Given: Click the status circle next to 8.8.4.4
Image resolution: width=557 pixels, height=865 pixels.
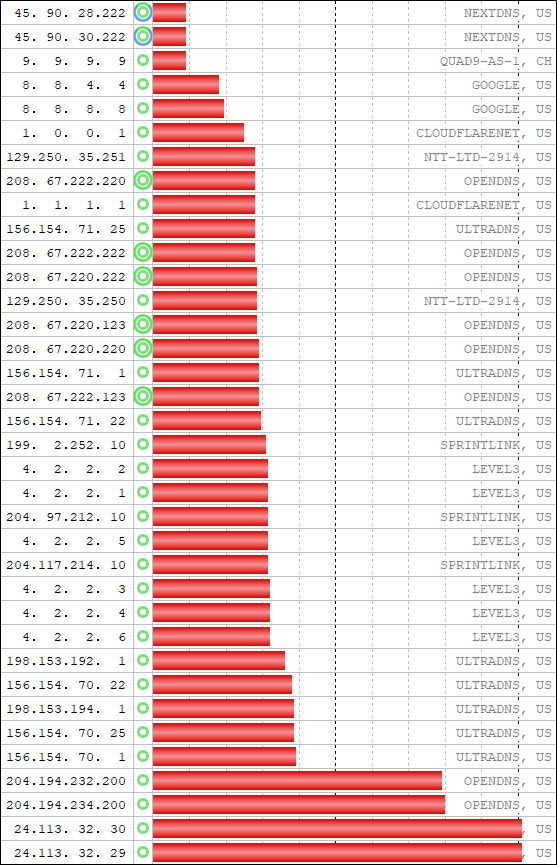Looking at the screenshot, I should [143, 84].
